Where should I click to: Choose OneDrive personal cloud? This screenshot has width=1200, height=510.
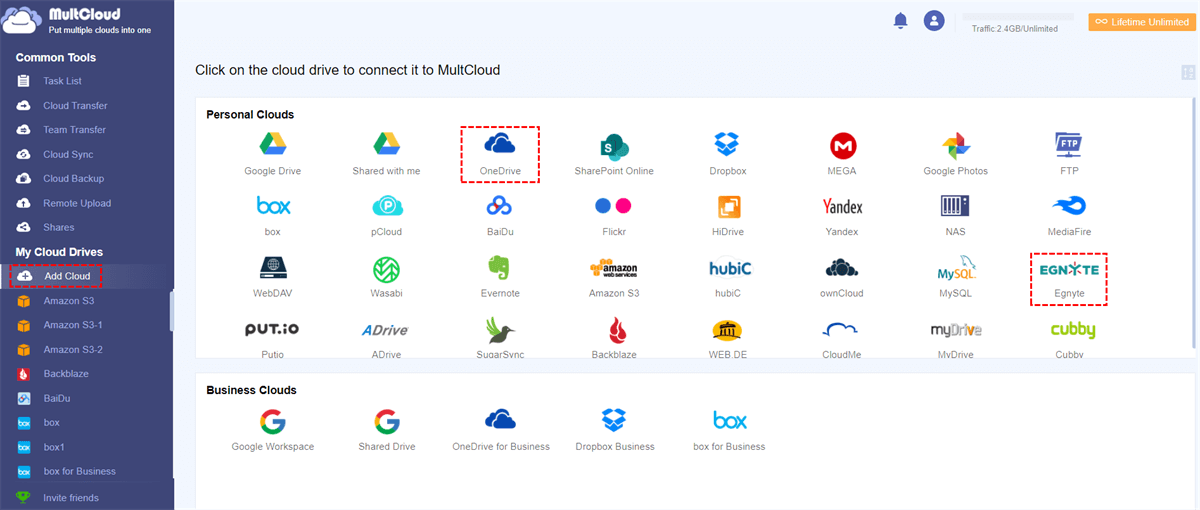pos(499,154)
